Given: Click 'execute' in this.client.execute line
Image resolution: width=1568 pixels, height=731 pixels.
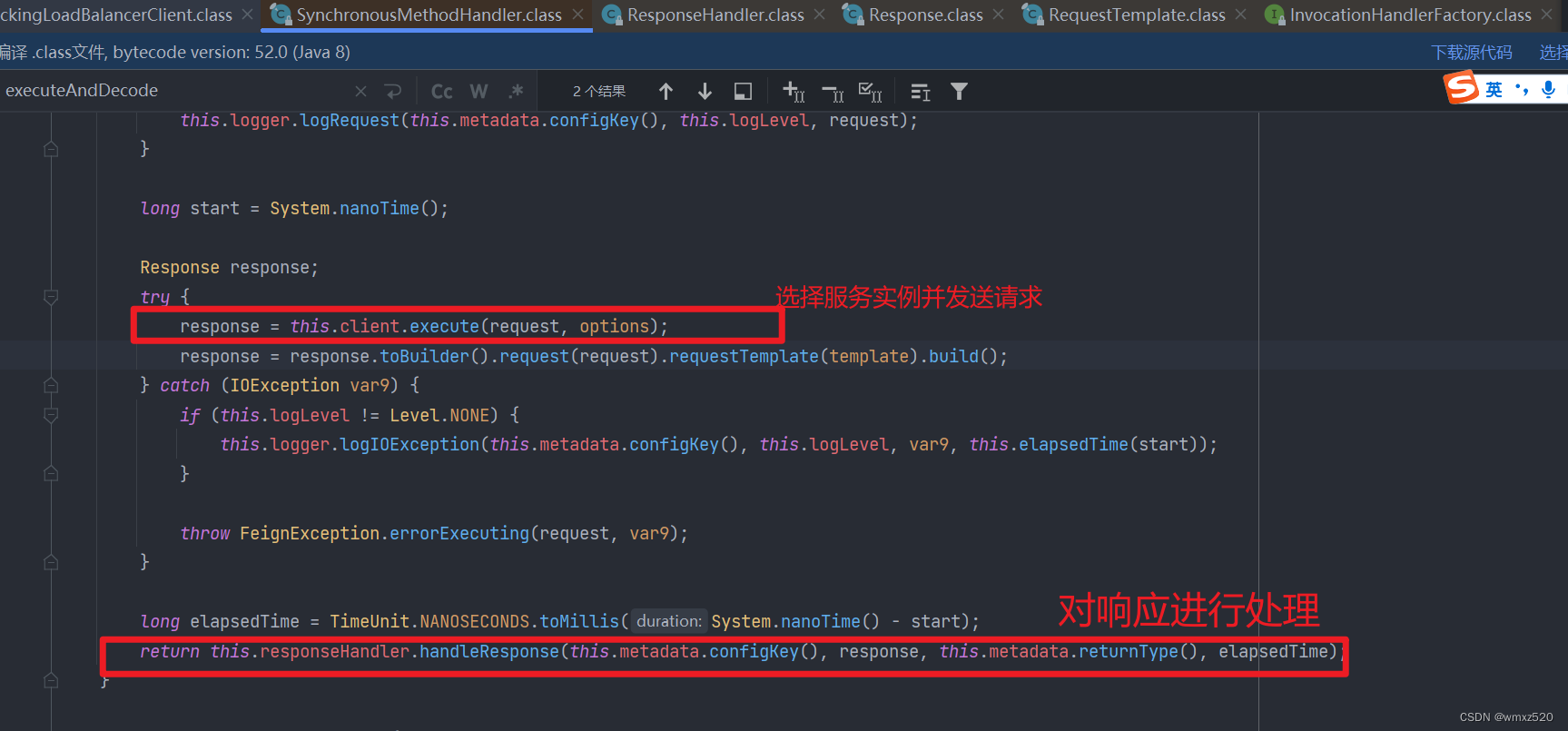Looking at the screenshot, I should click(444, 326).
